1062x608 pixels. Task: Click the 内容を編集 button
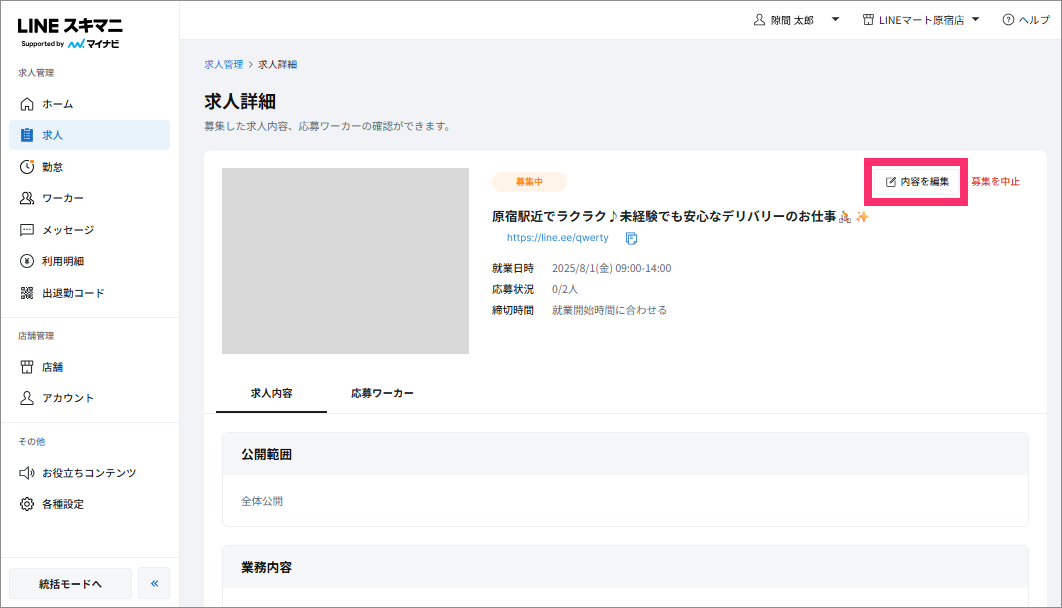point(917,181)
